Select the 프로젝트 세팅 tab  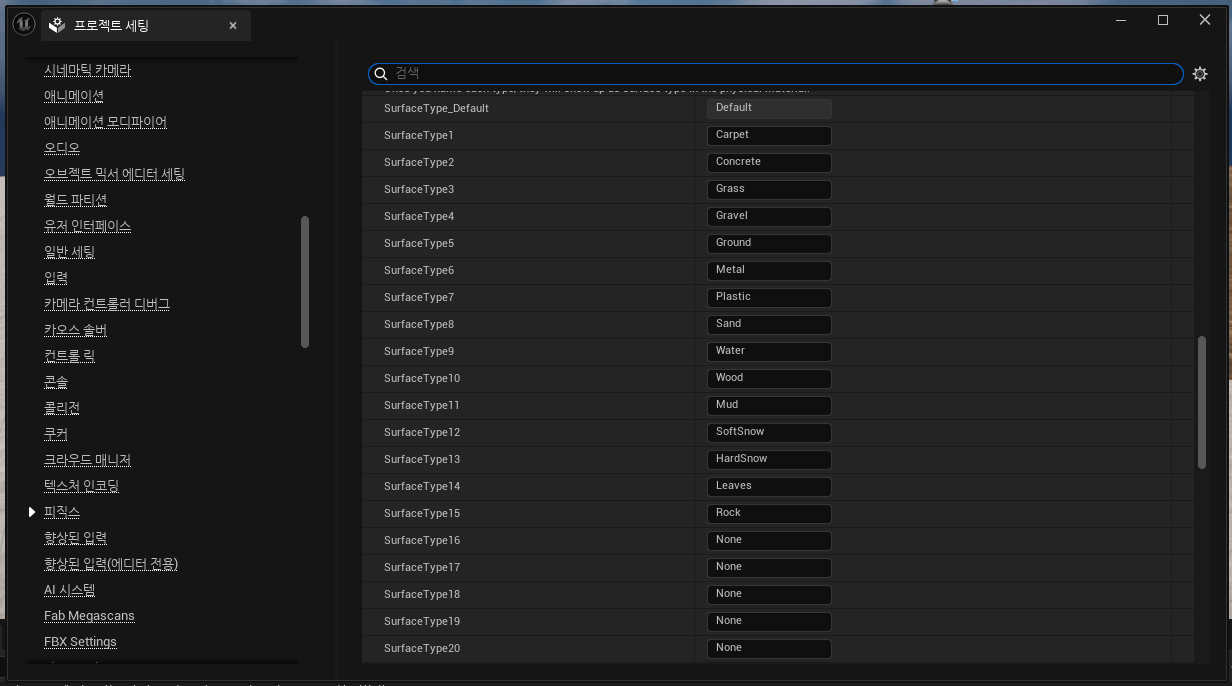146,26
